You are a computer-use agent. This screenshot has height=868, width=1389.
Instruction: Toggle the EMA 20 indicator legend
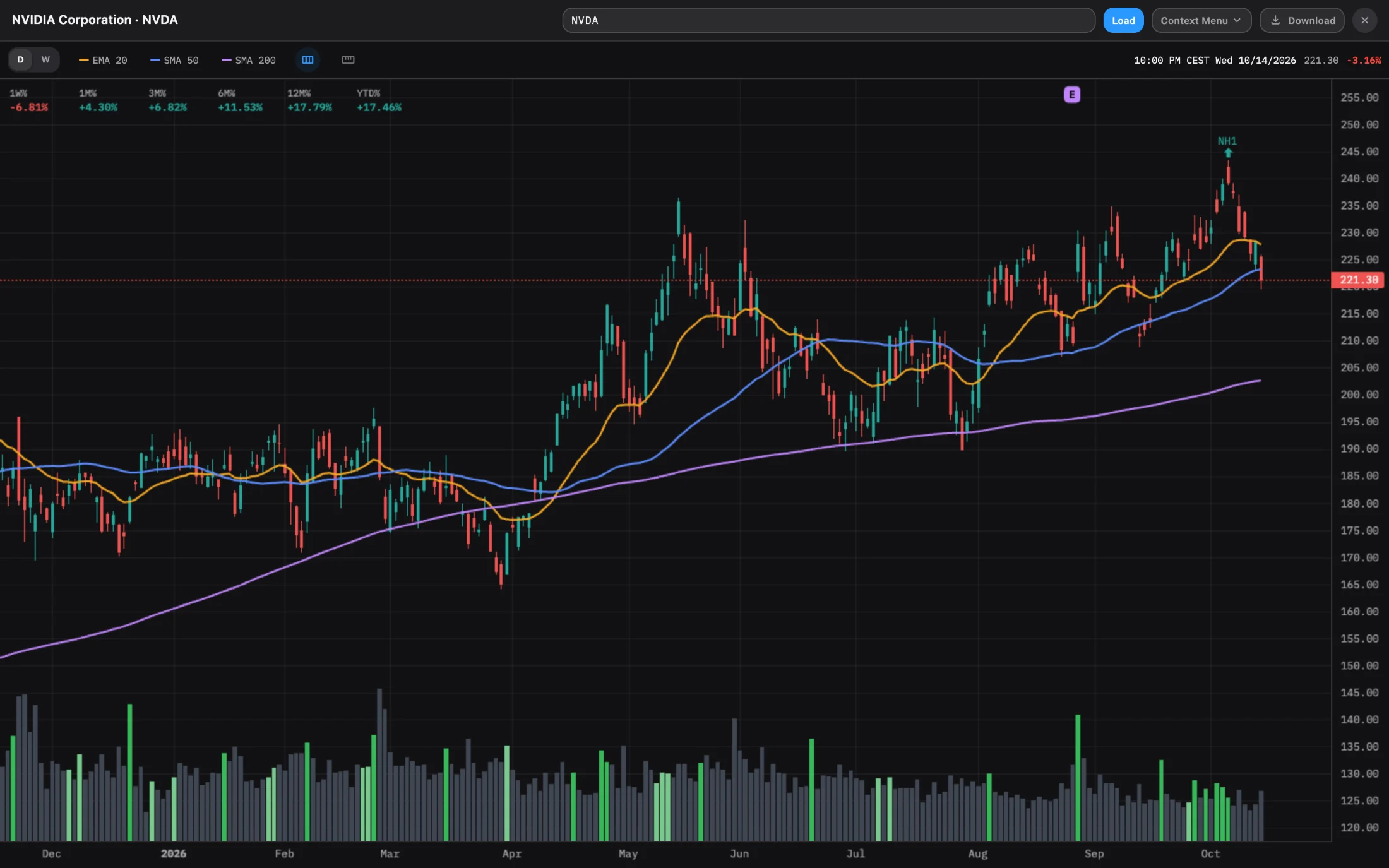pyautogui.click(x=103, y=60)
